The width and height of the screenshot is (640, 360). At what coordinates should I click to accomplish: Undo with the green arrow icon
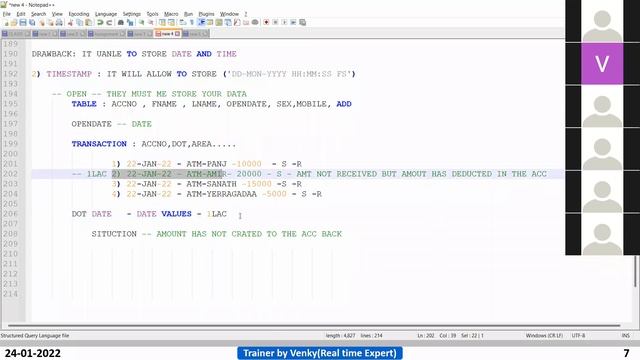[x=100, y=22]
